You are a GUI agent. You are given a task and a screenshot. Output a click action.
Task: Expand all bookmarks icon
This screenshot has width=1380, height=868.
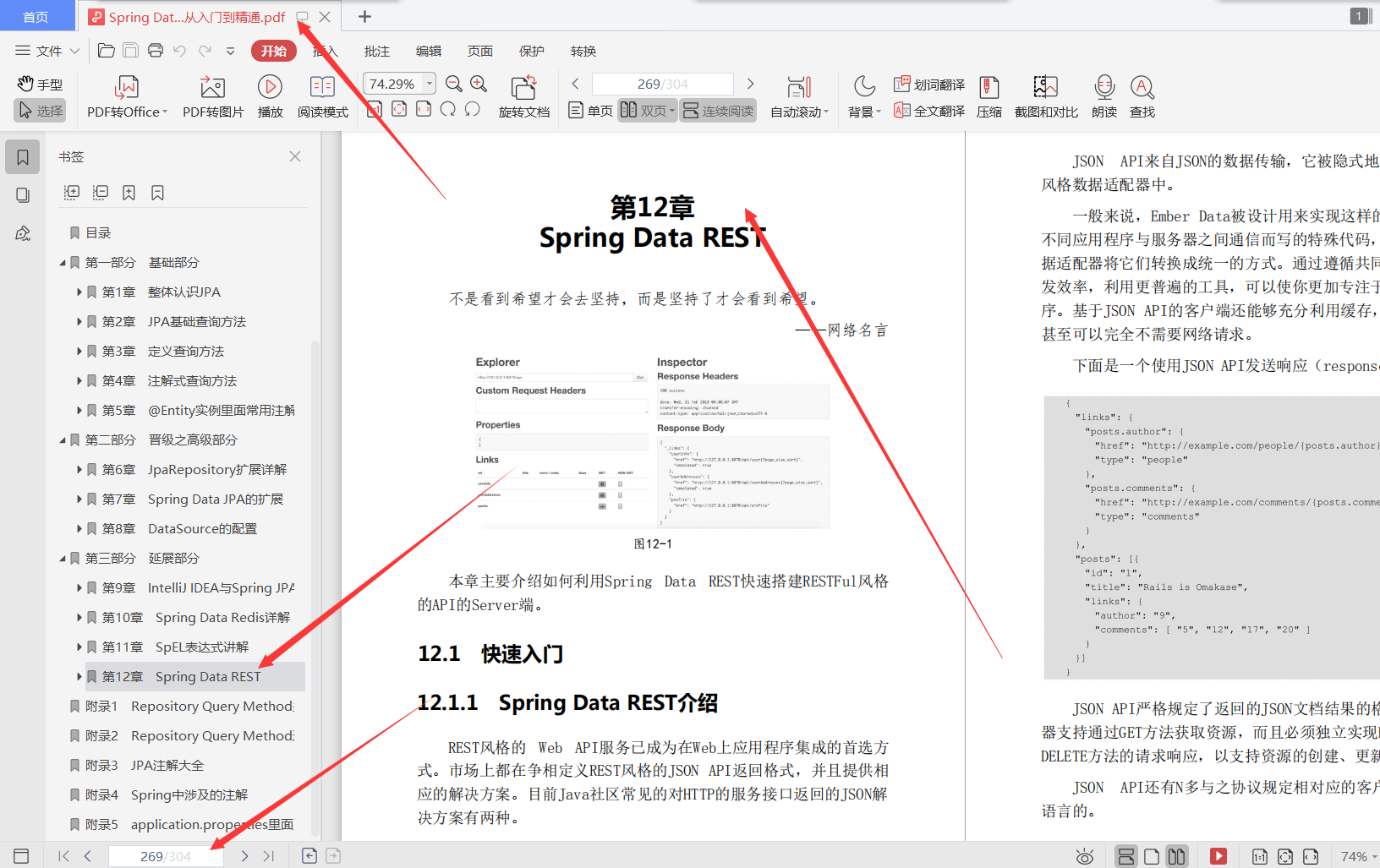(x=72, y=193)
